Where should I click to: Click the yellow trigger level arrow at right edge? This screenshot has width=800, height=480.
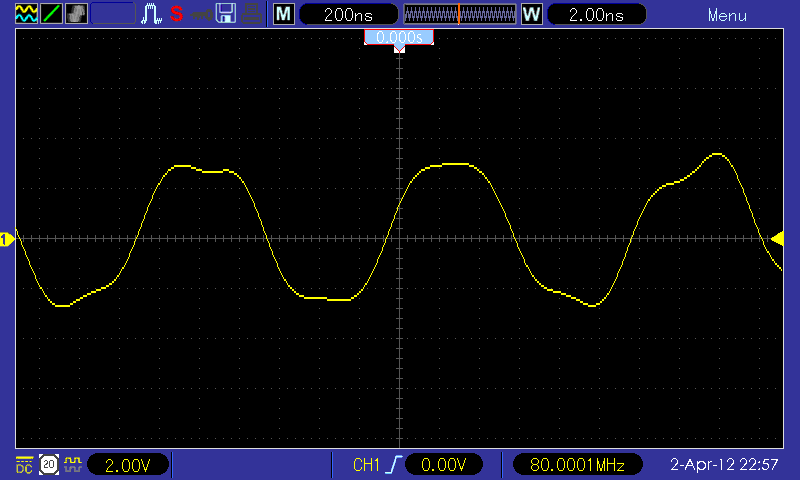777,239
